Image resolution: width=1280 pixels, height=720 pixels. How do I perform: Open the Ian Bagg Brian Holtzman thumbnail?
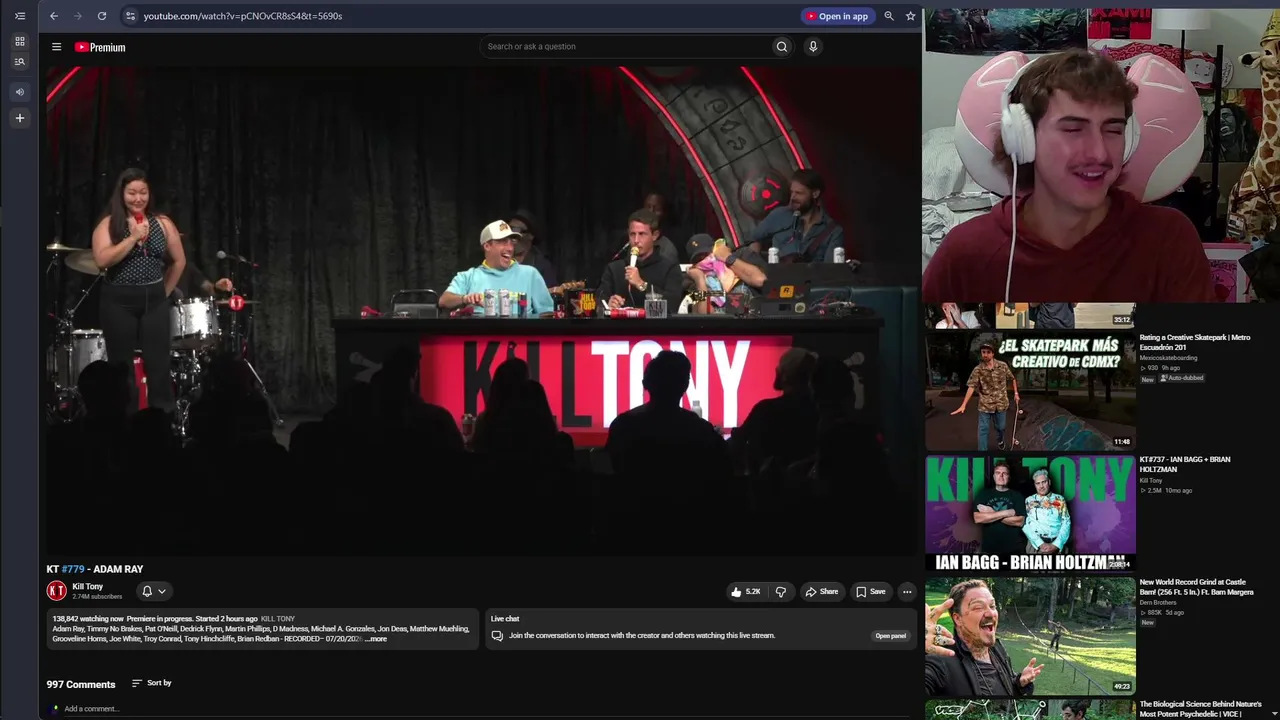(1030, 514)
